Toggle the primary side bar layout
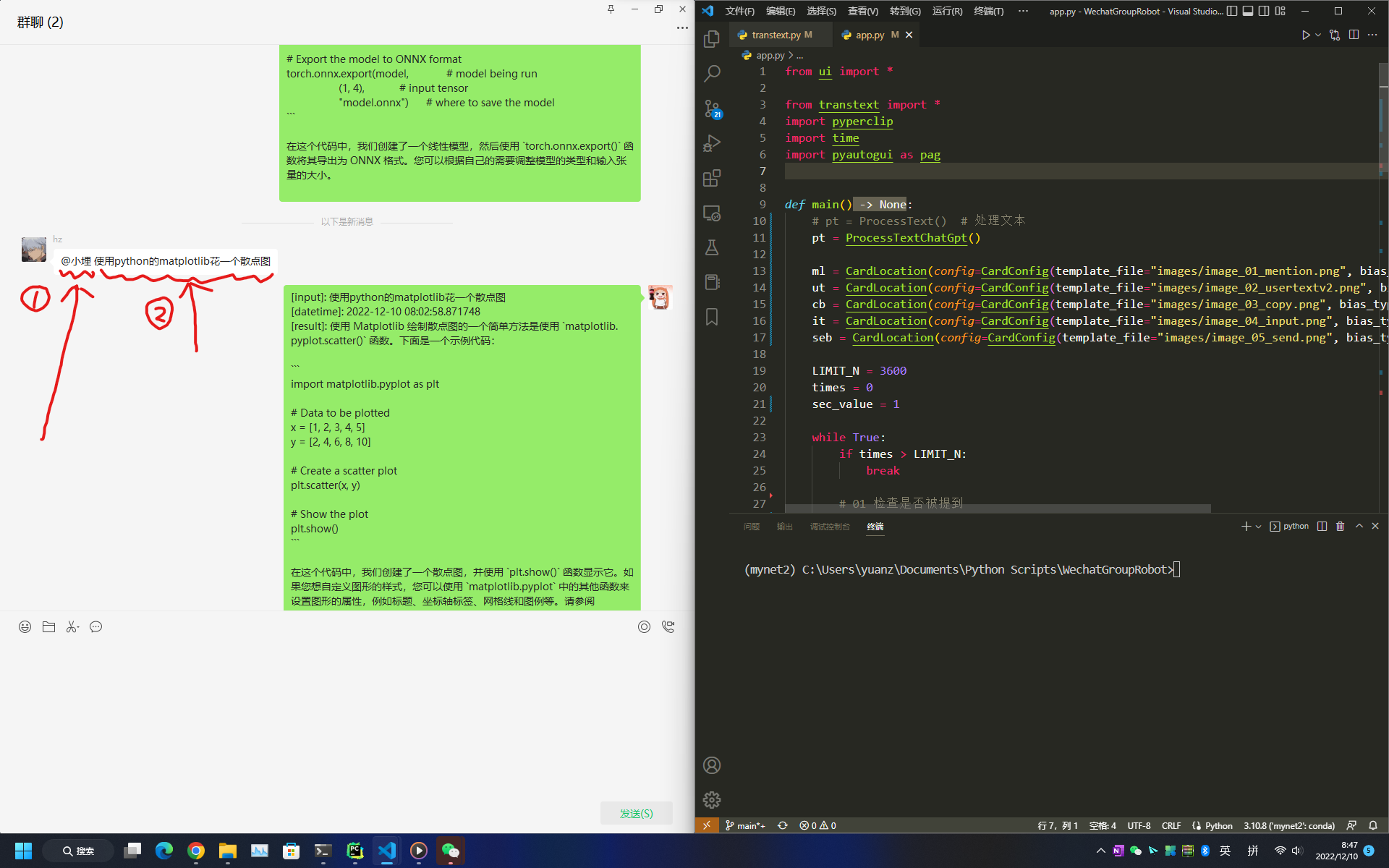Viewport: 1389px width, 868px height. tap(1232, 11)
